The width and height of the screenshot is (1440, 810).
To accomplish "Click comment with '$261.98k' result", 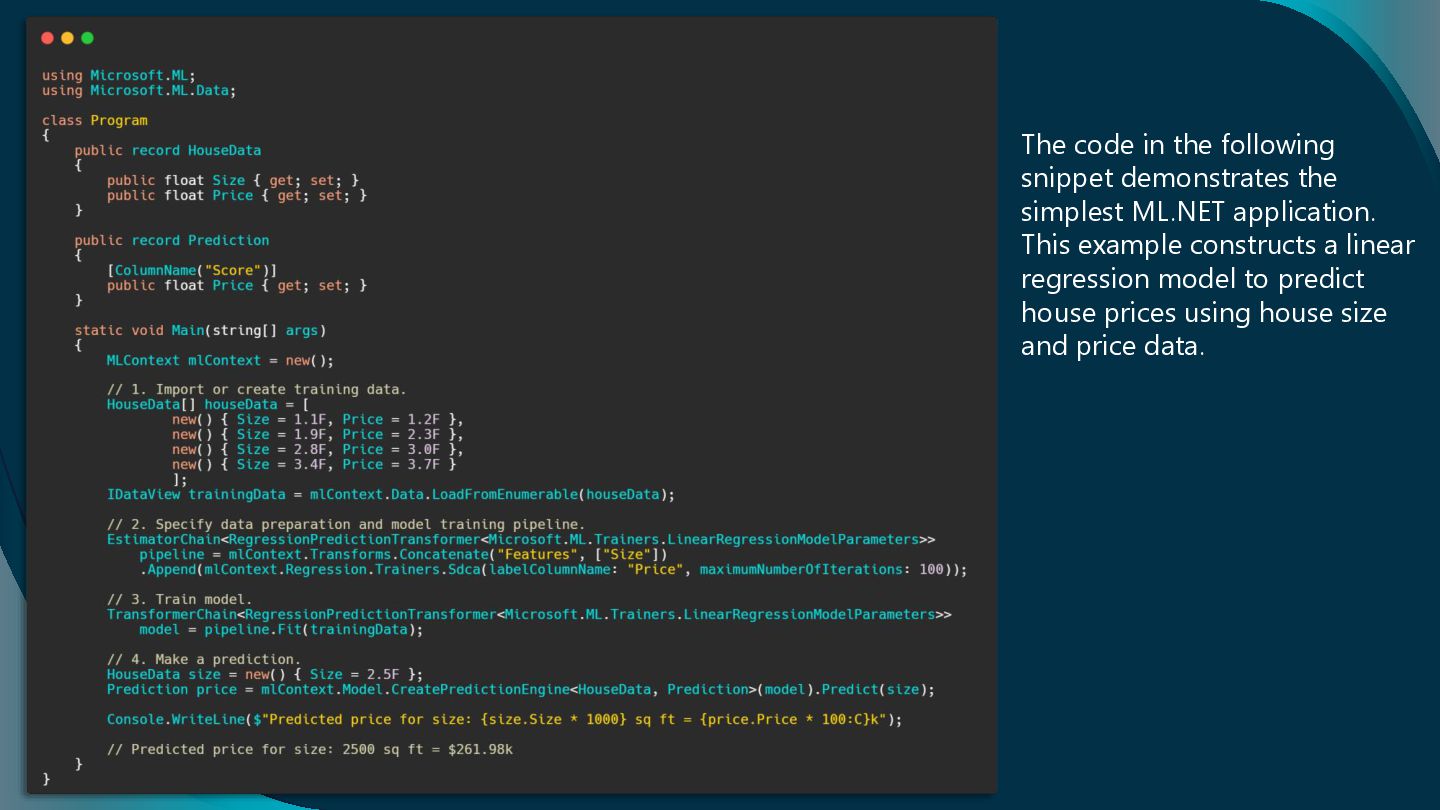I will point(310,749).
